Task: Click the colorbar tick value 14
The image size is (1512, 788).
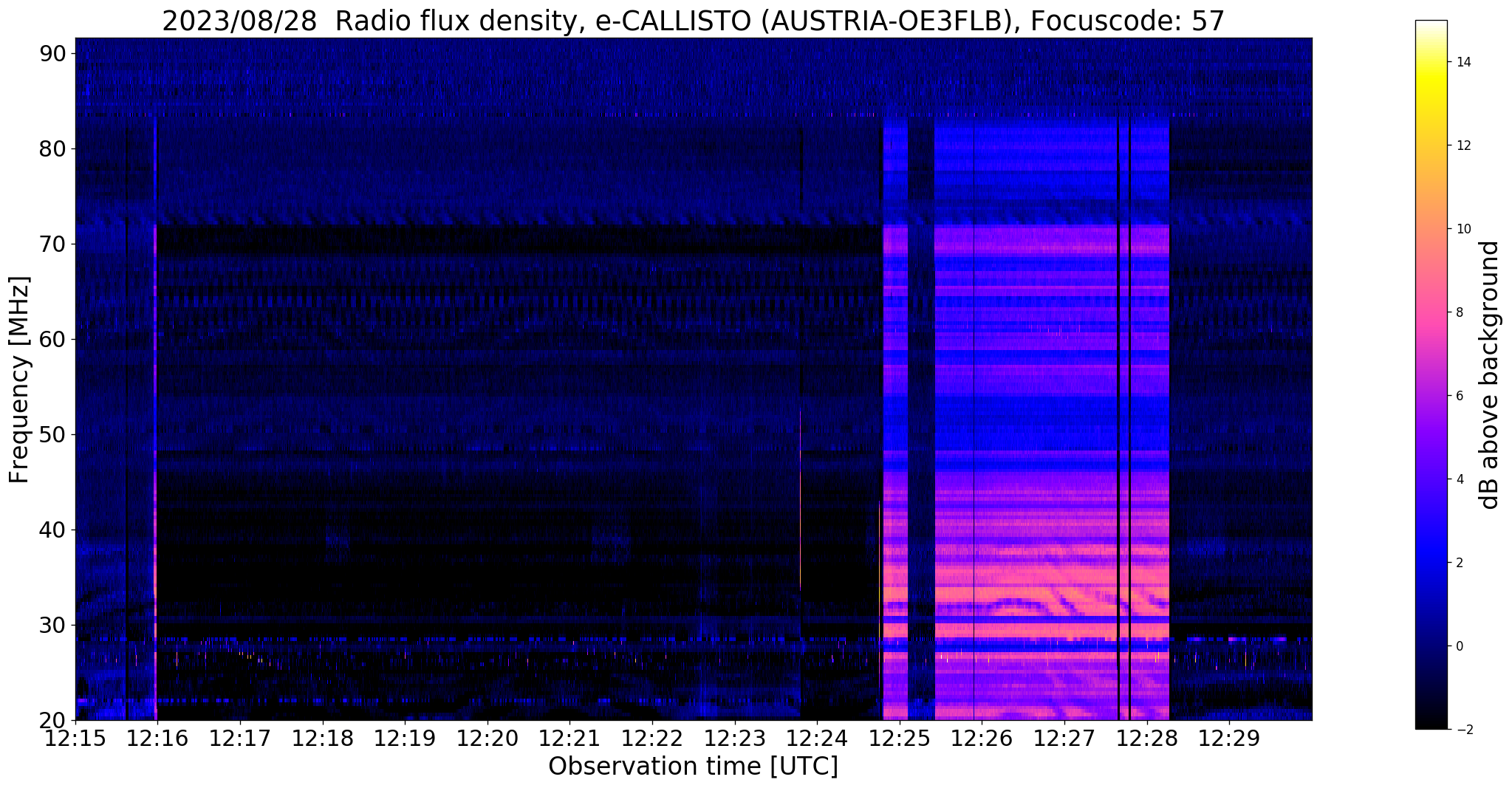Action: 1463,62
